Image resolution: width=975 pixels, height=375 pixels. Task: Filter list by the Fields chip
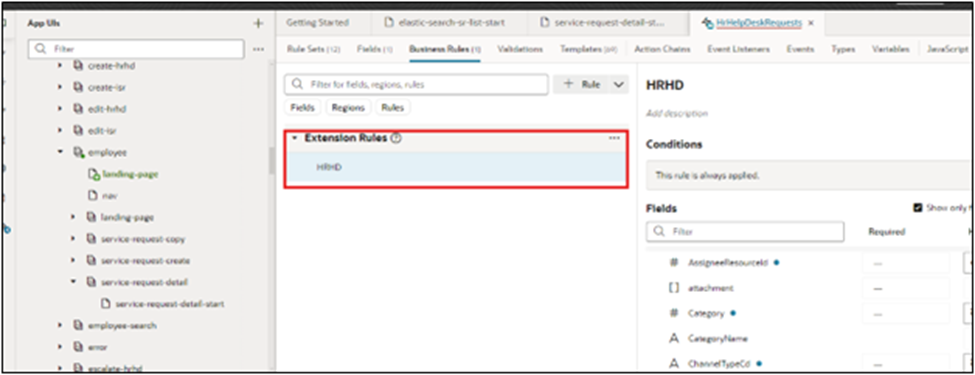coord(302,108)
